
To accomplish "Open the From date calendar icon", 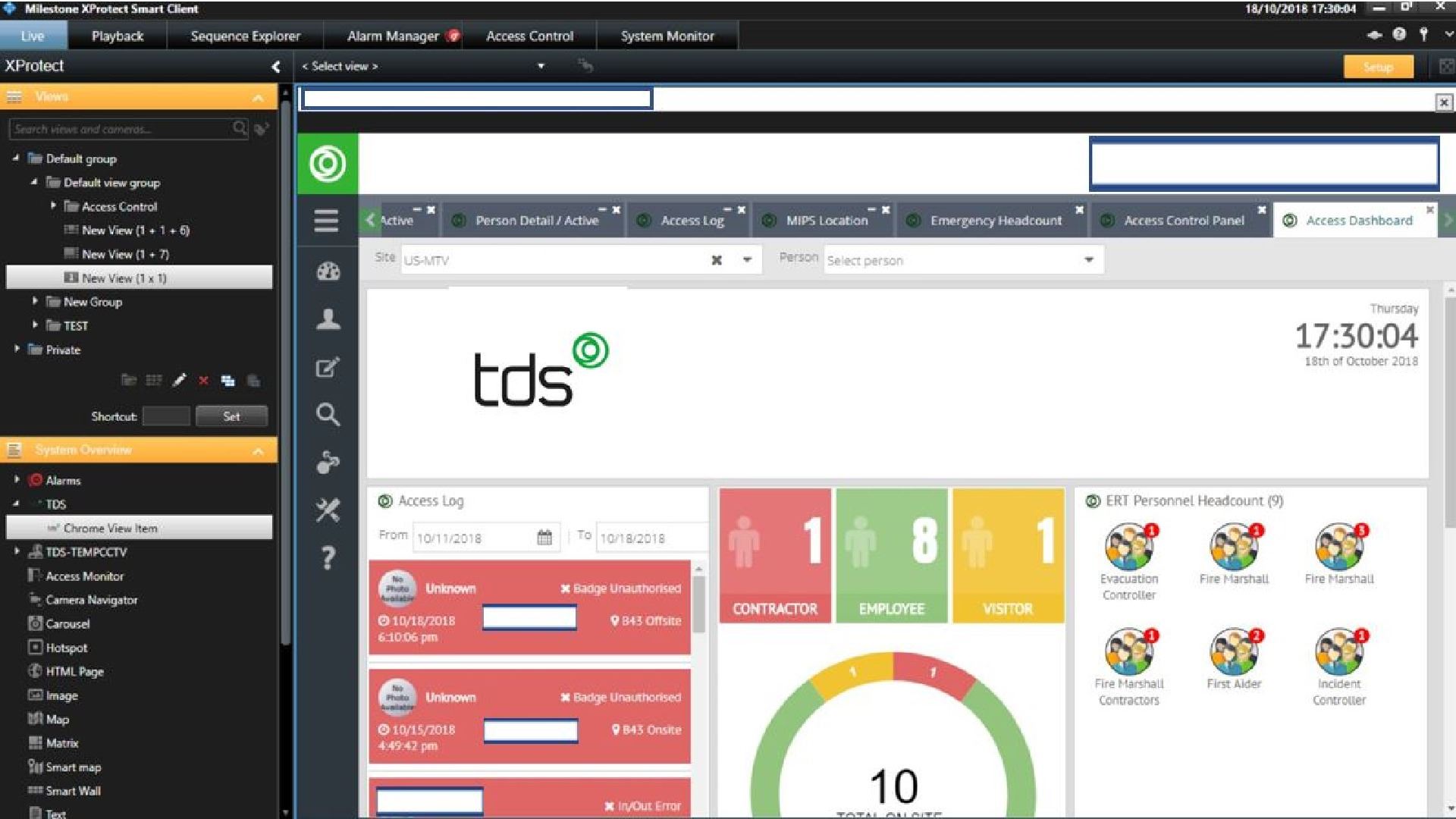I will [x=544, y=538].
